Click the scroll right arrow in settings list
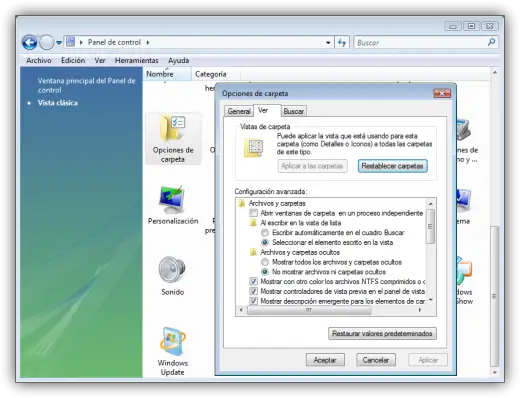 click(x=419, y=310)
